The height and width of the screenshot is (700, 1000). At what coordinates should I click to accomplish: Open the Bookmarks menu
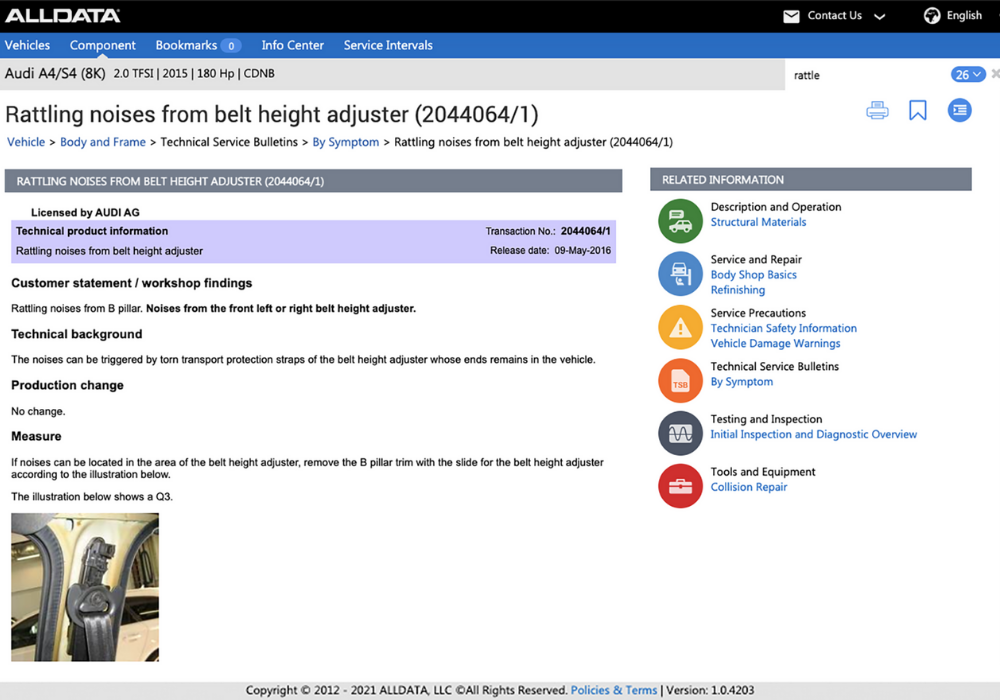pos(186,45)
